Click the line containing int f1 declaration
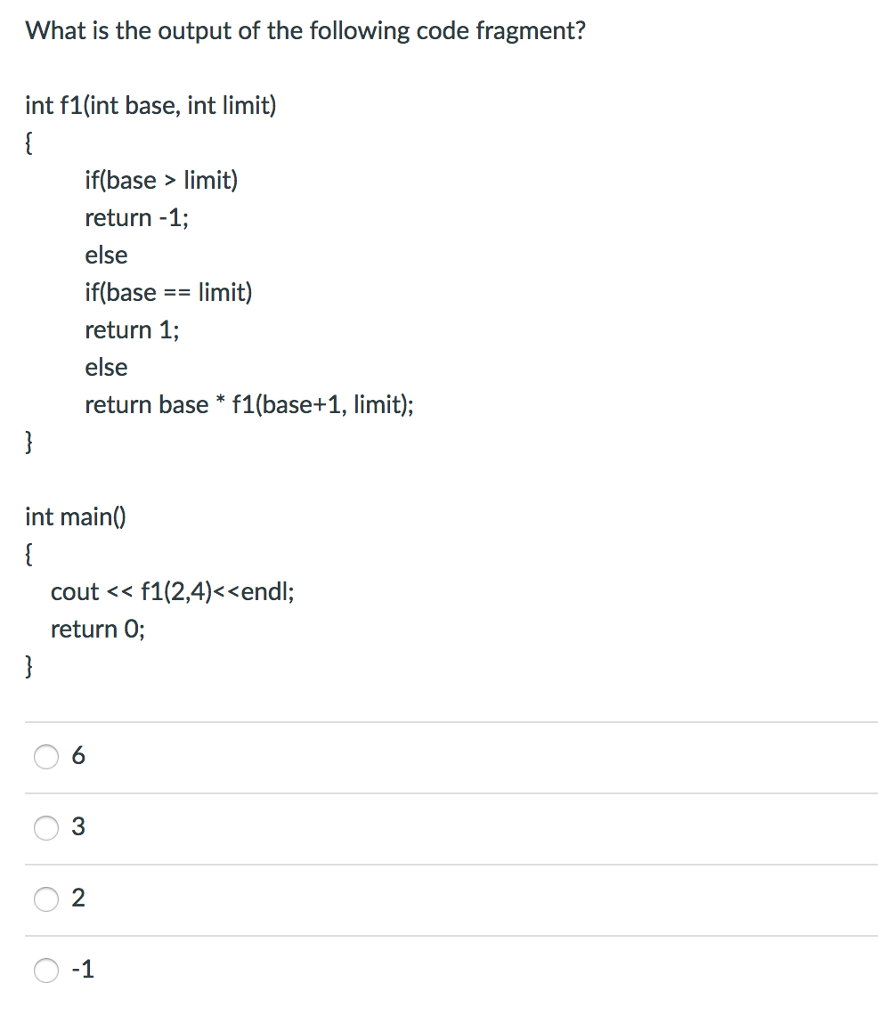878x1024 pixels. point(150,105)
